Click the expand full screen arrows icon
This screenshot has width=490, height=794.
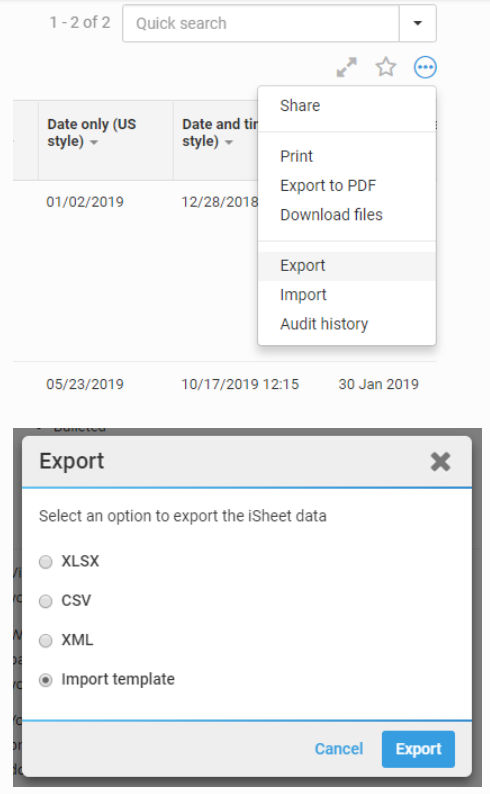pos(347,67)
